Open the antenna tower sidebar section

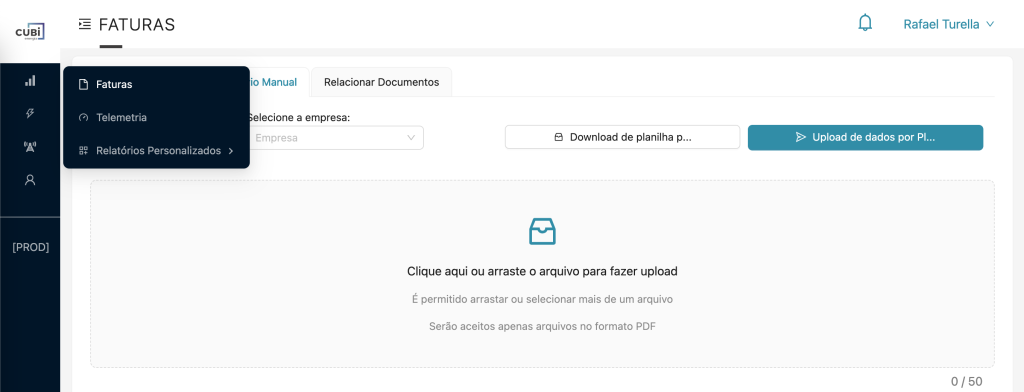[x=30, y=146]
